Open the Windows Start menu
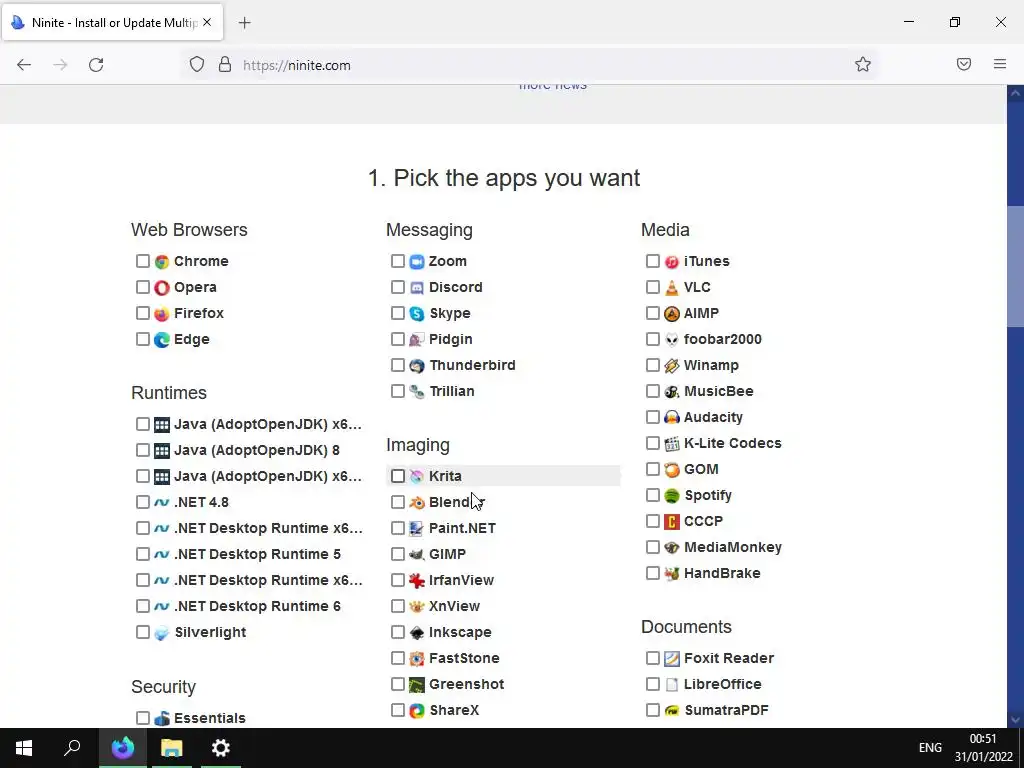This screenshot has height=768, width=1024. [x=24, y=748]
